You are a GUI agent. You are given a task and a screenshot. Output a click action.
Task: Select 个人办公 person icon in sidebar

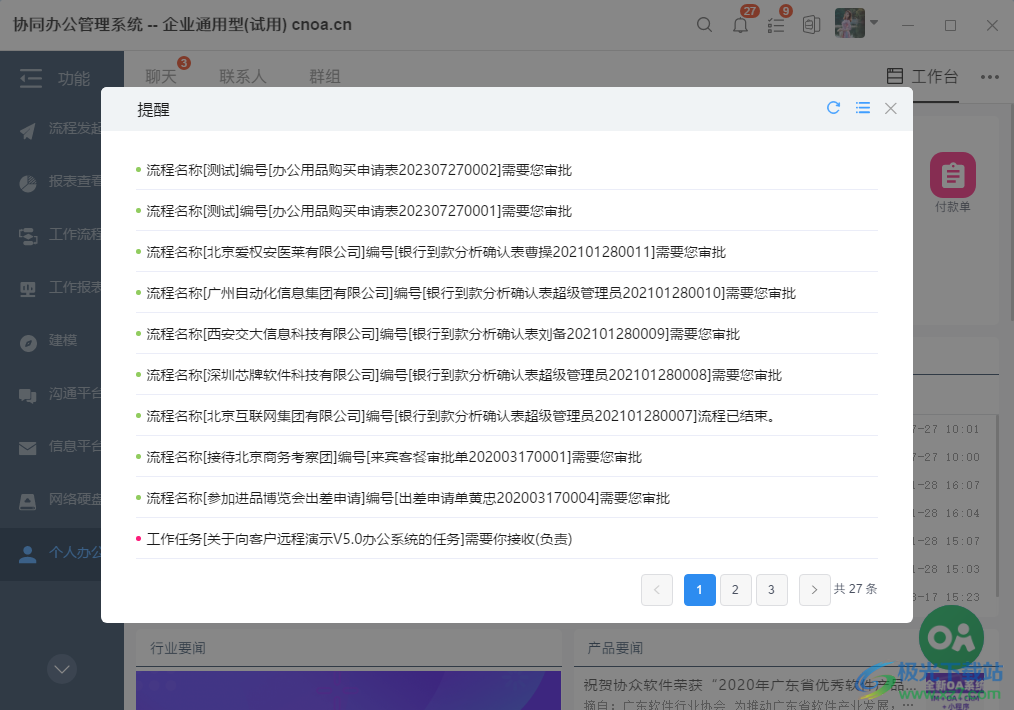(x=28, y=554)
